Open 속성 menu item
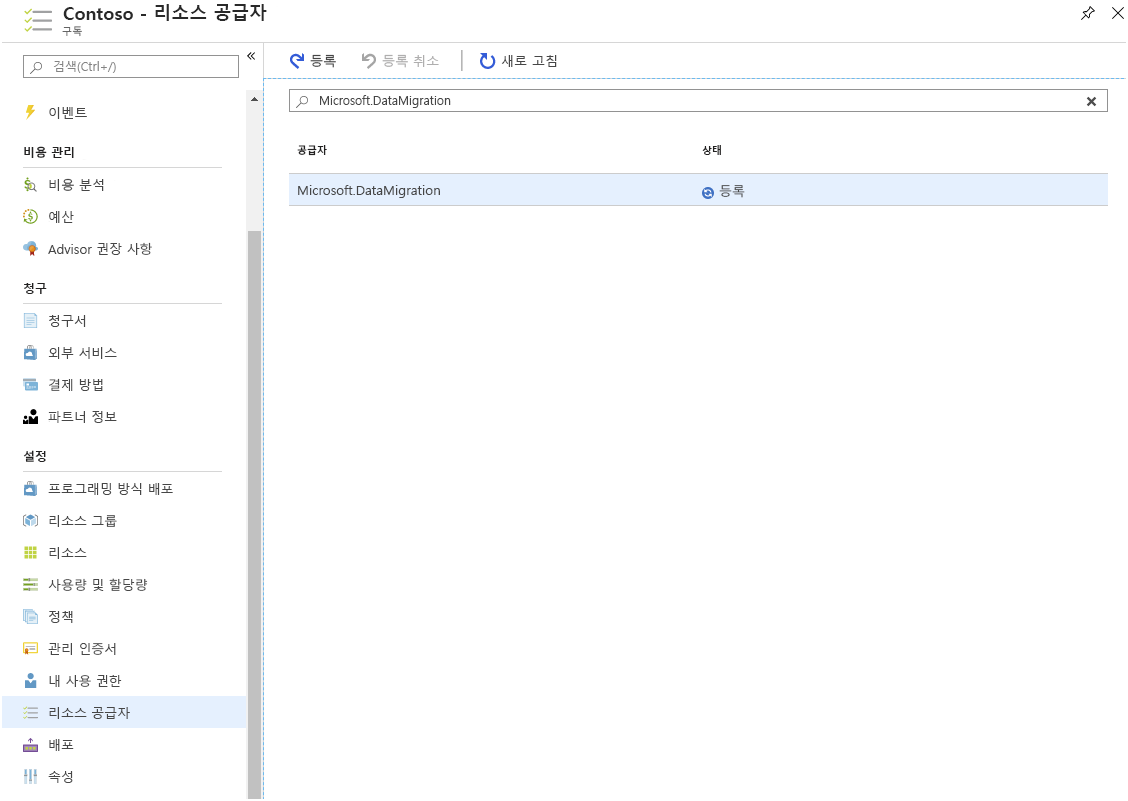 tap(61, 777)
